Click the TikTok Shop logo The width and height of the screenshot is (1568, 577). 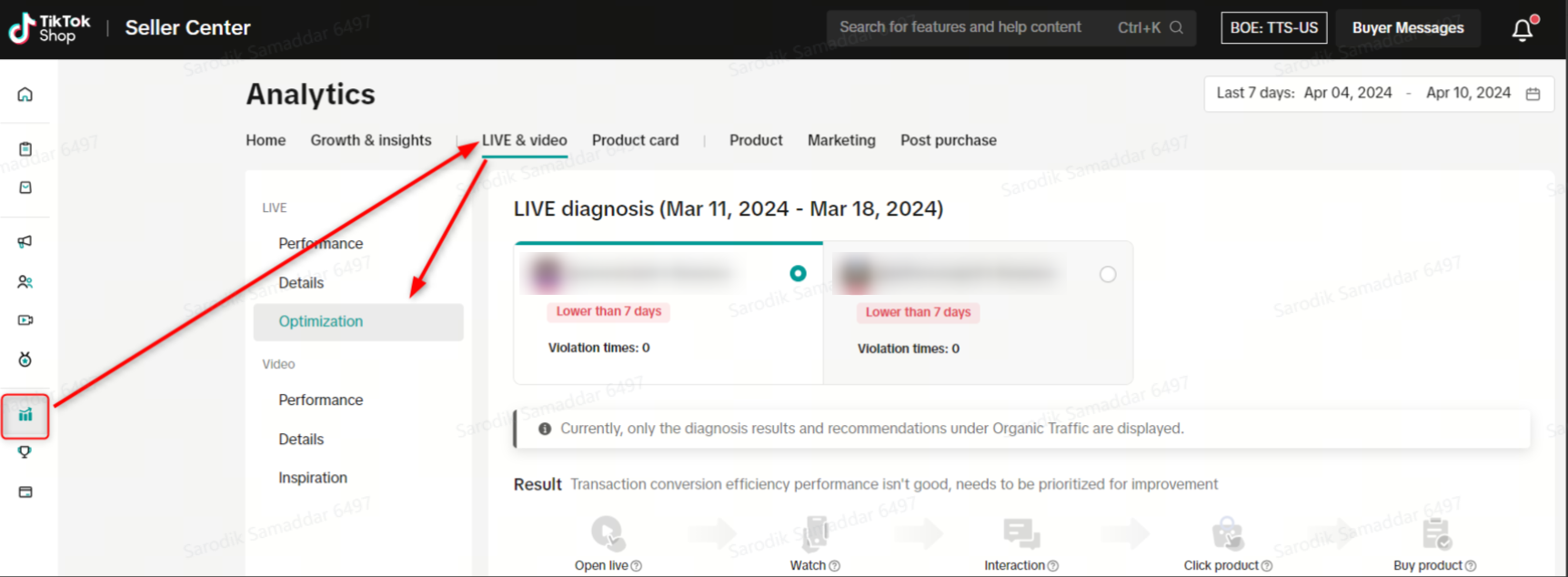pyautogui.click(x=50, y=28)
